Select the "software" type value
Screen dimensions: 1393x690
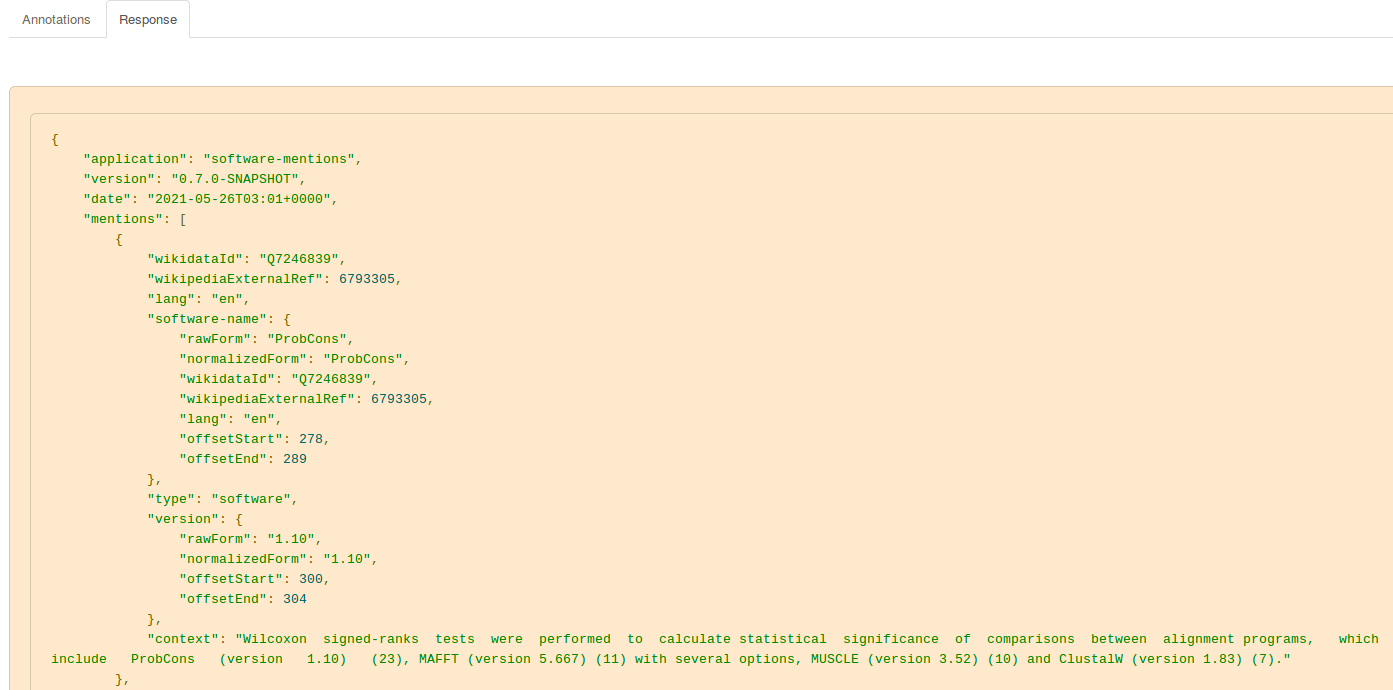click(x=251, y=499)
